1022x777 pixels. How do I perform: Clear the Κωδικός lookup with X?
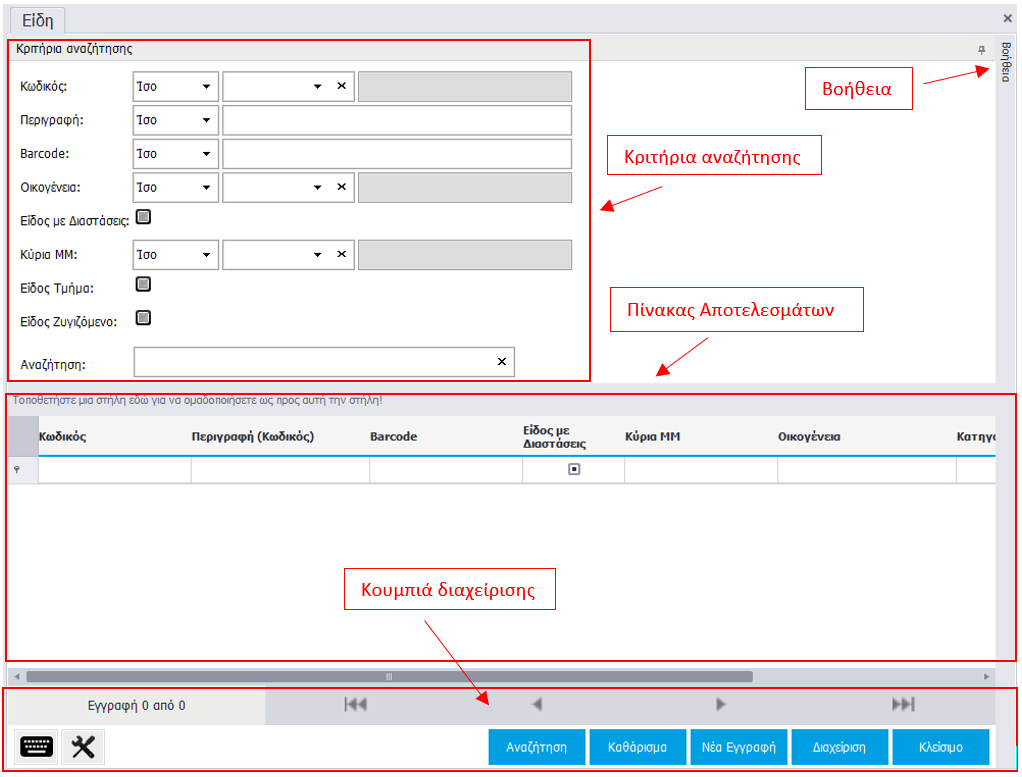coord(341,87)
